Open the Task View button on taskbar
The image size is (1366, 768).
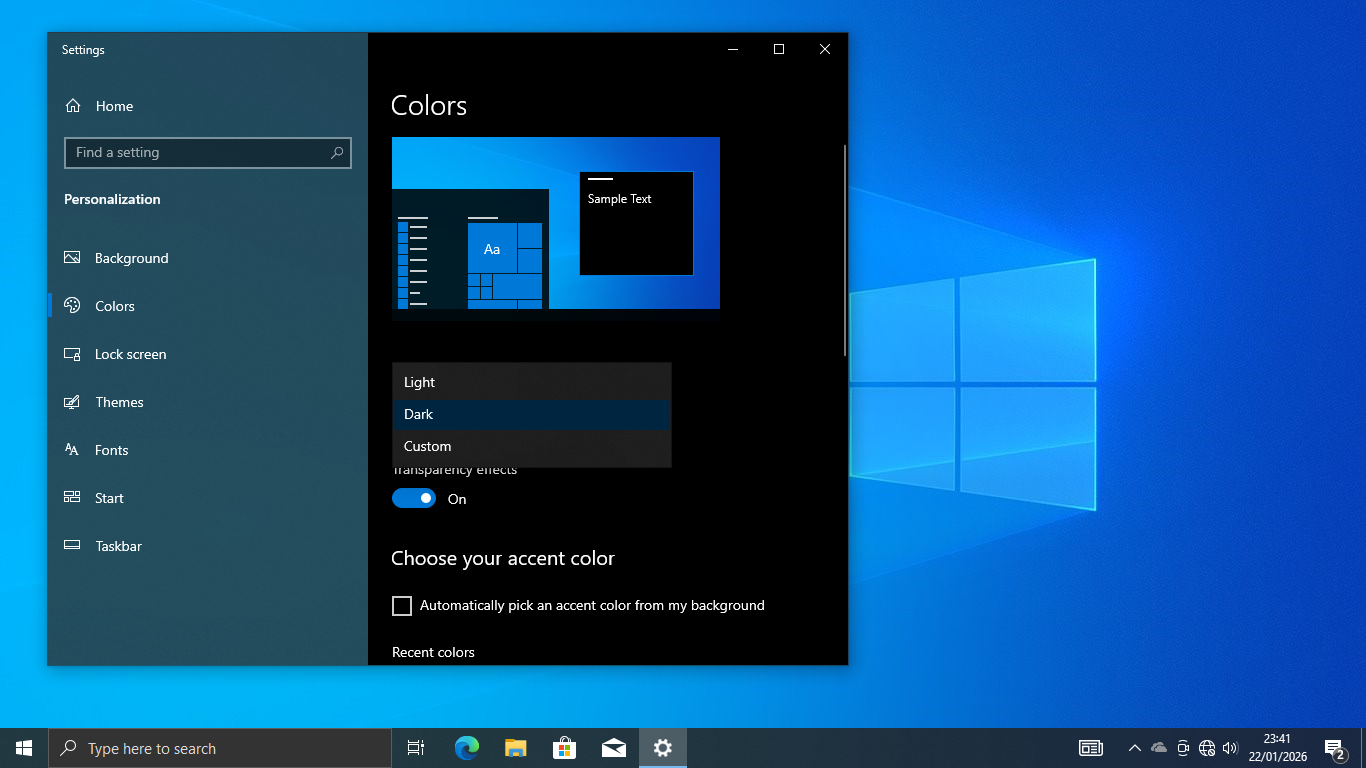[416, 748]
